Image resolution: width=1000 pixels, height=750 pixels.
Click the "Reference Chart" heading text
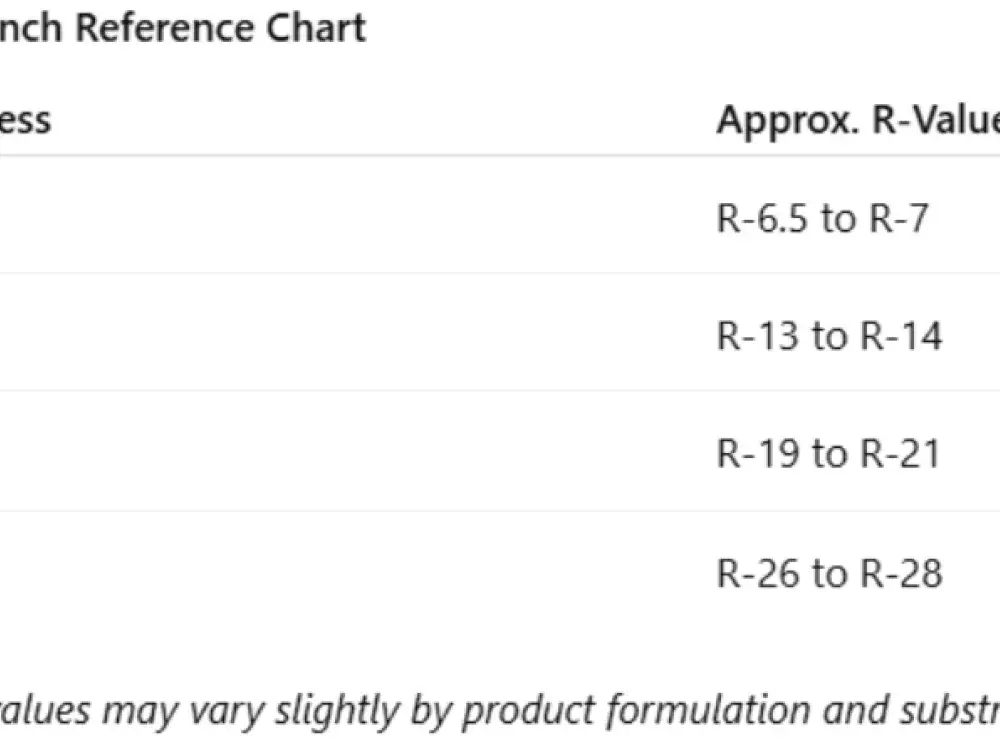(x=221, y=29)
